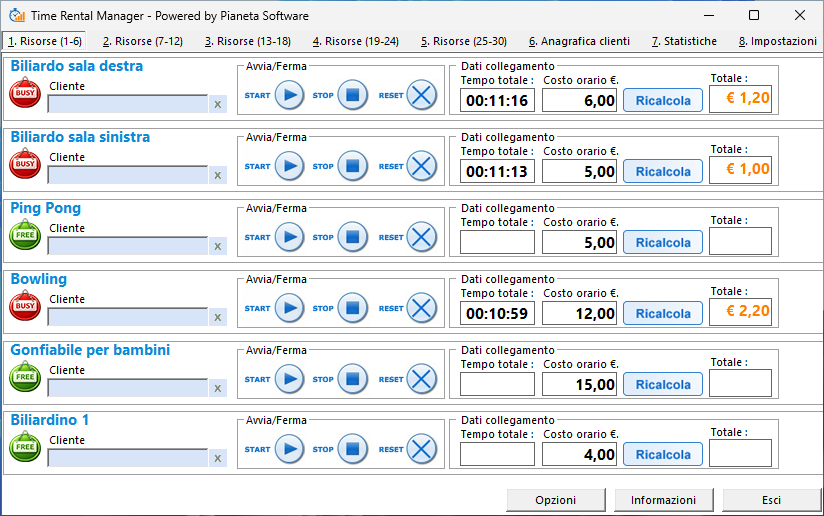Select the Risorse (1-6) tab
The height and width of the screenshot is (516, 824).
click(x=45, y=42)
